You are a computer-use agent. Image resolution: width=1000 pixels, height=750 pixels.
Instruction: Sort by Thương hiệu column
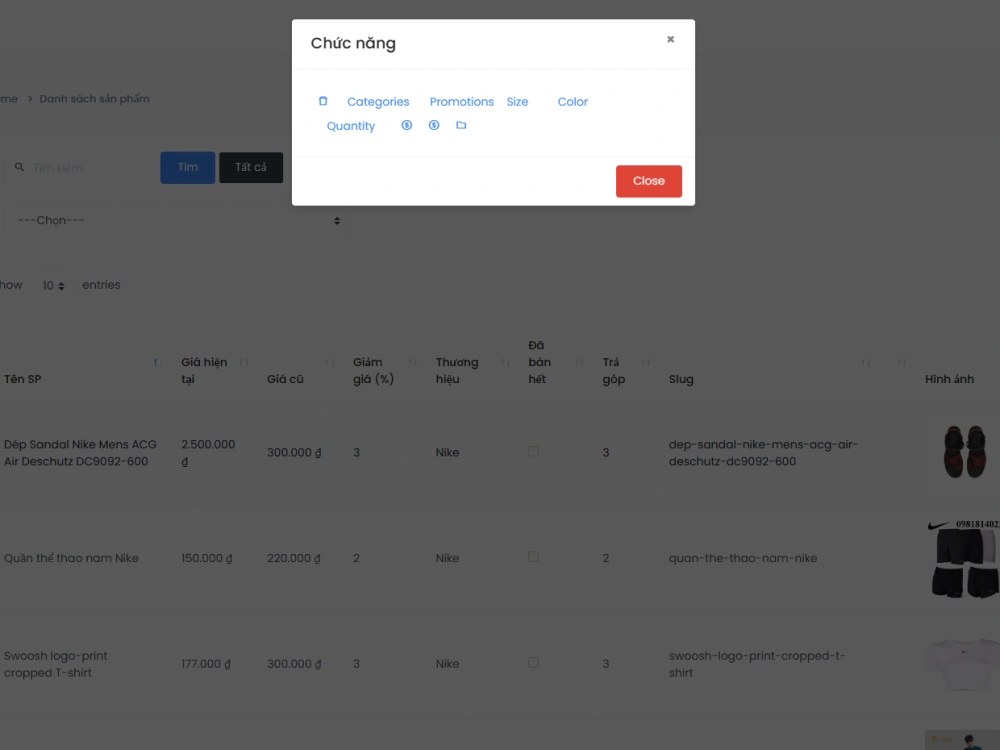[505, 362]
